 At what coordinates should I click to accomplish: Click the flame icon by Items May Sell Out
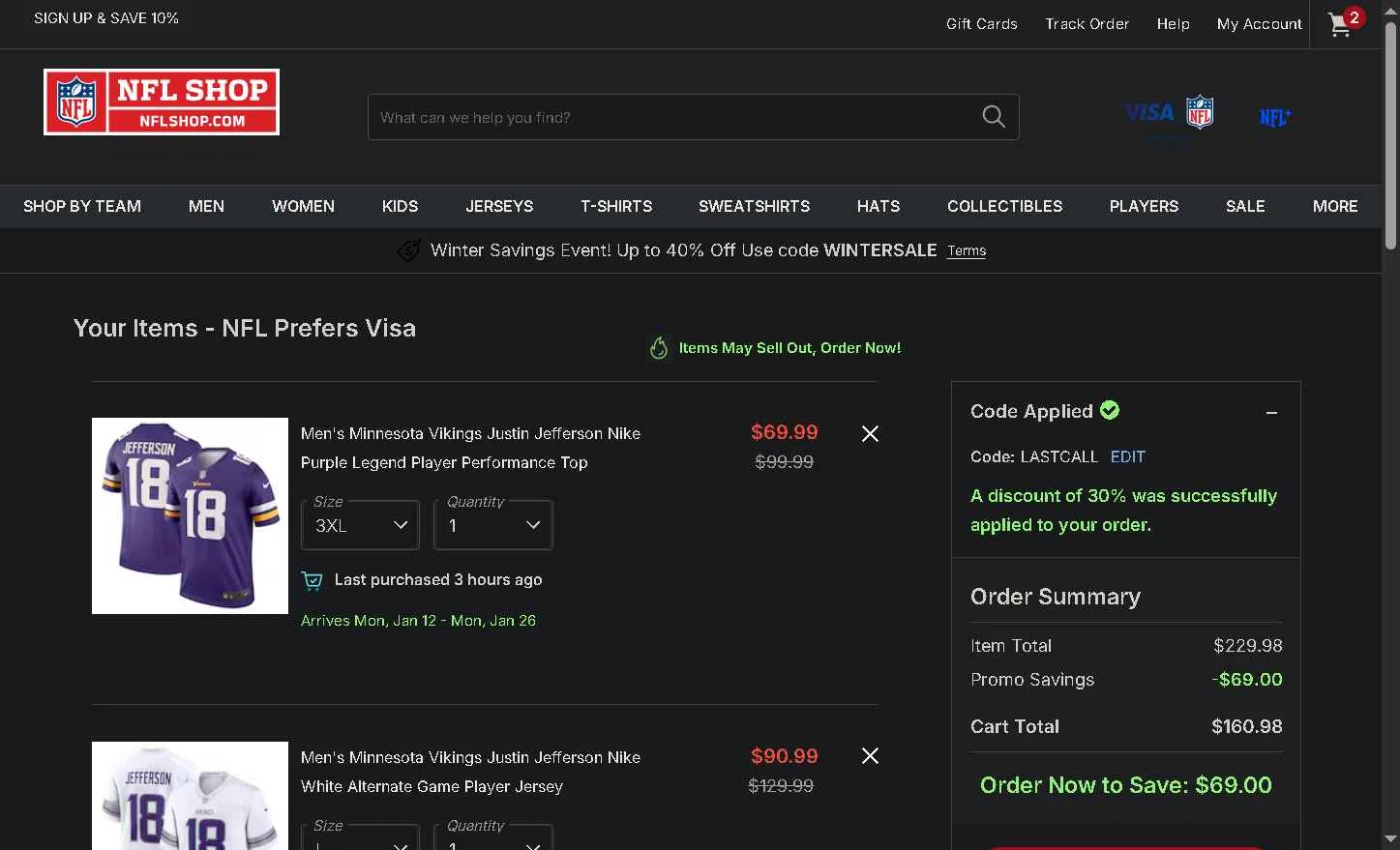659,348
